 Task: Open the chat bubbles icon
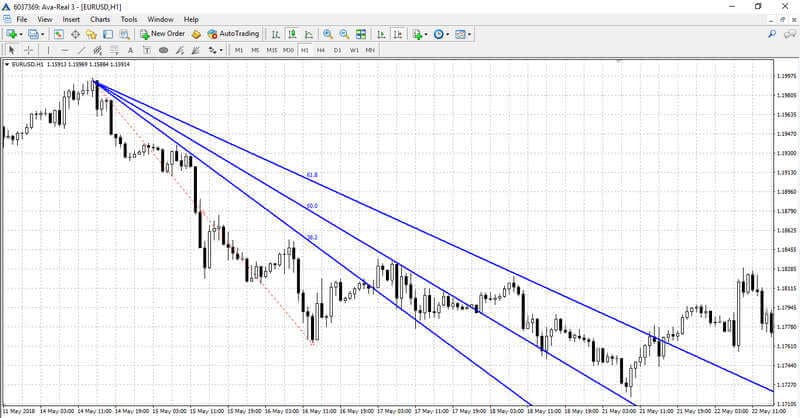[x=790, y=34]
